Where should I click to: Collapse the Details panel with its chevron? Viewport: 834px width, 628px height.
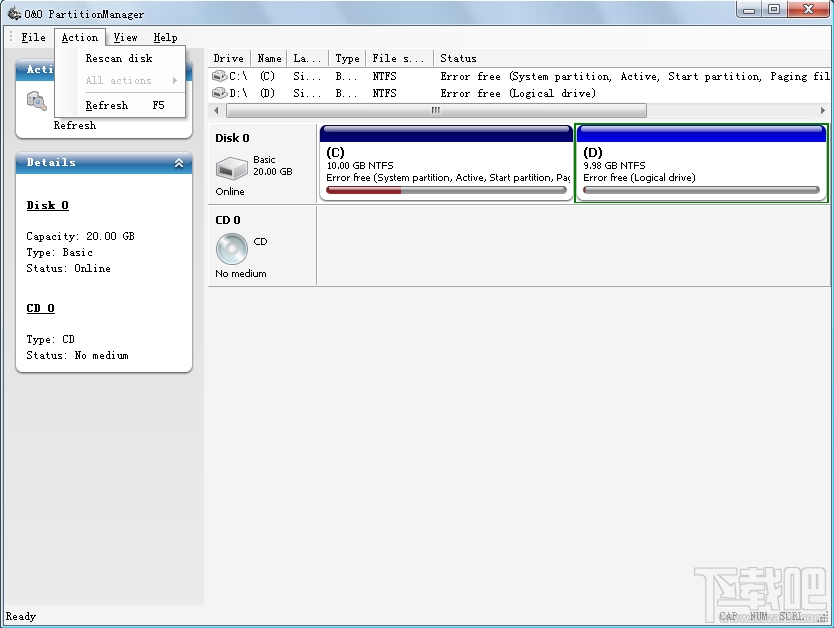[x=179, y=163]
